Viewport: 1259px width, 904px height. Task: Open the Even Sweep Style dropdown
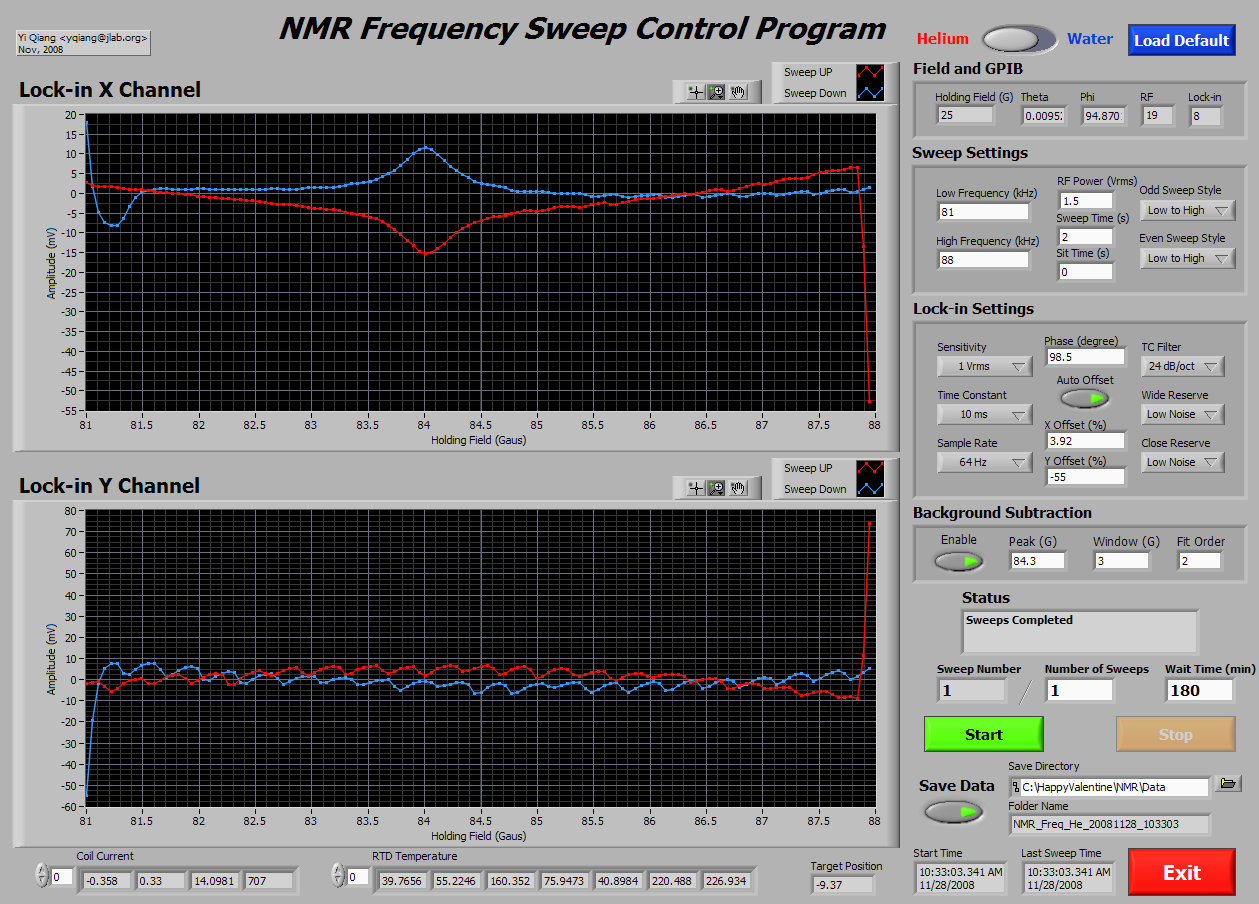click(x=1188, y=258)
